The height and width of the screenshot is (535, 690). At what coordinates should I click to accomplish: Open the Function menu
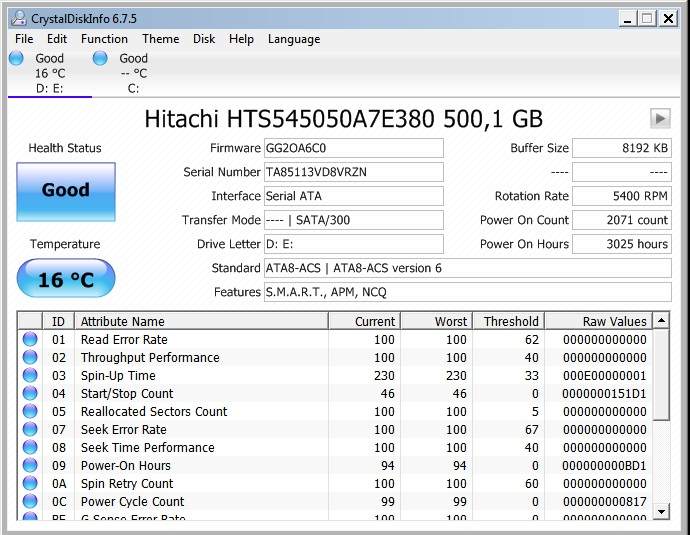(104, 39)
